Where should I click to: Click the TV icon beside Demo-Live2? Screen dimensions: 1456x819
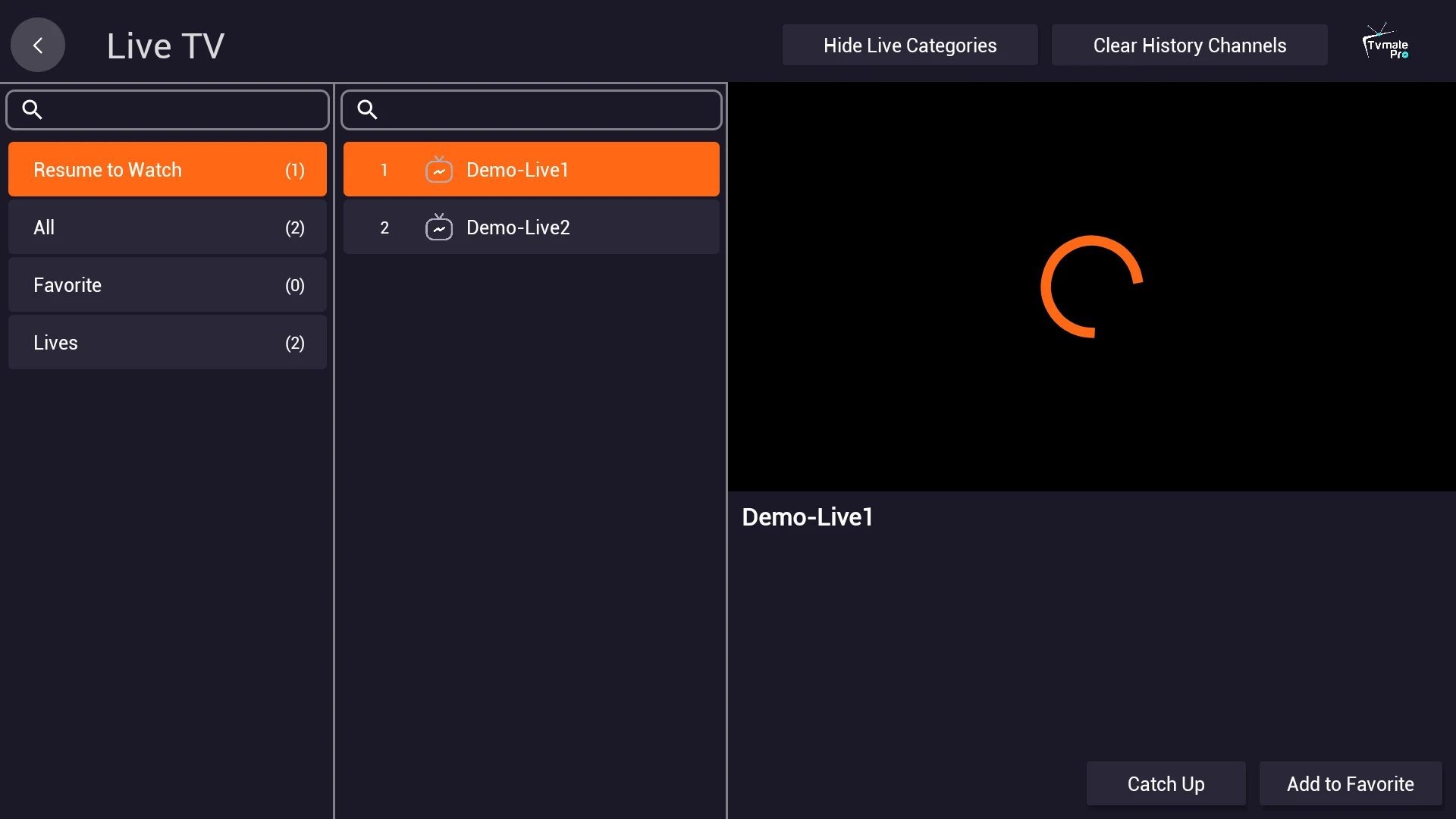click(x=439, y=227)
